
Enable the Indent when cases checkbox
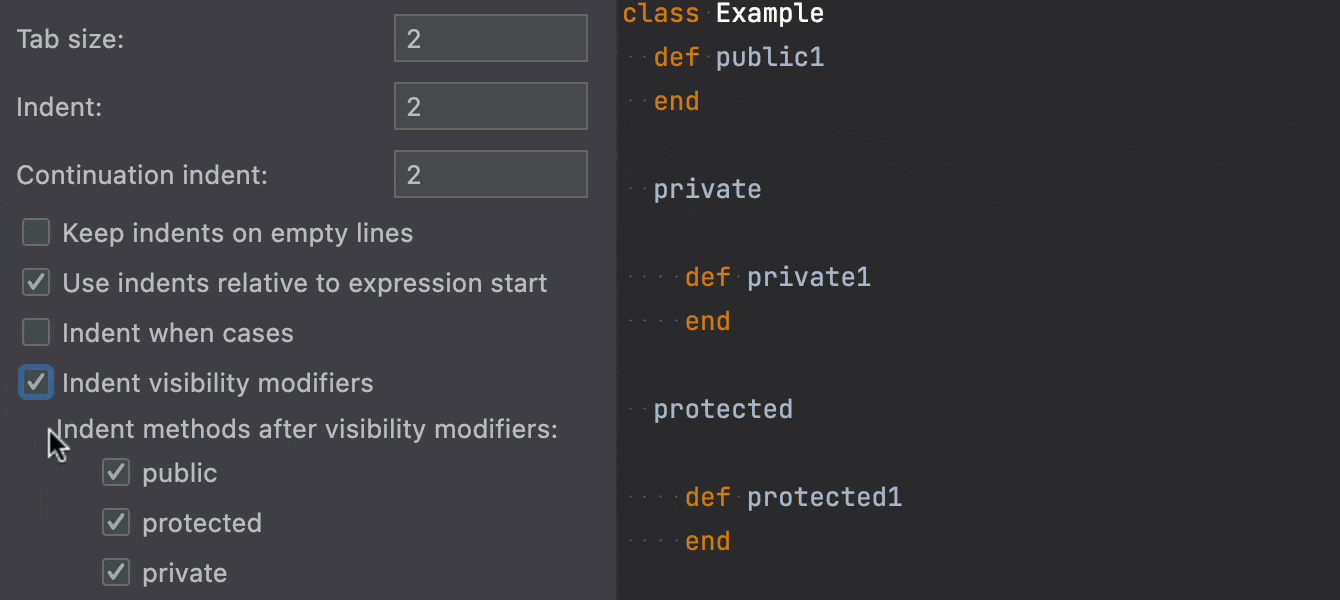coord(36,333)
